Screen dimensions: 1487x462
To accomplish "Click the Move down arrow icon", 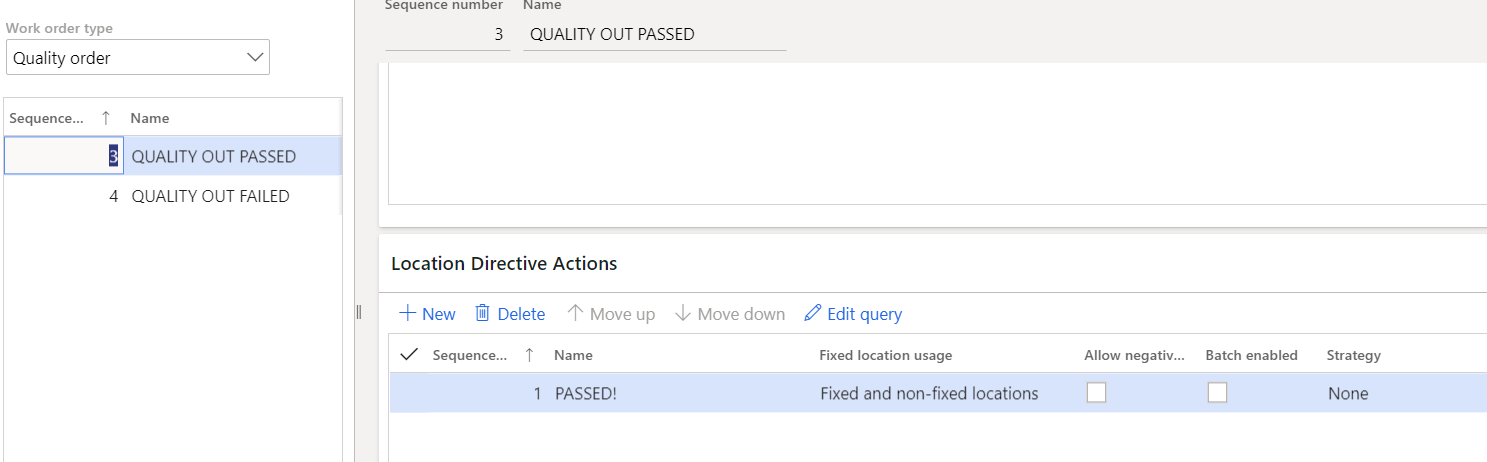I will (683, 314).
